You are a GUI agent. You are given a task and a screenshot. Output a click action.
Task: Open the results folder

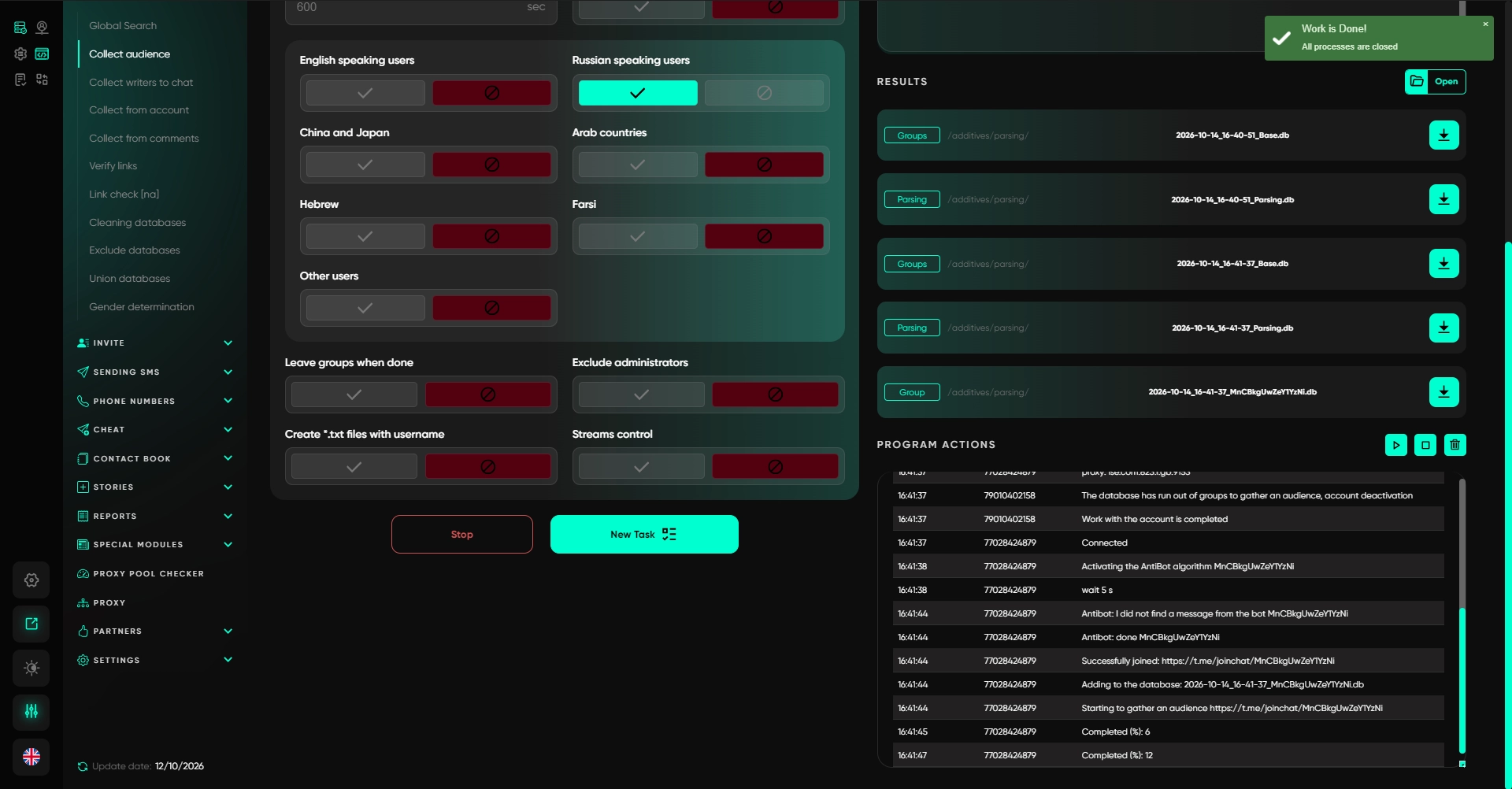pos(1435,82)
